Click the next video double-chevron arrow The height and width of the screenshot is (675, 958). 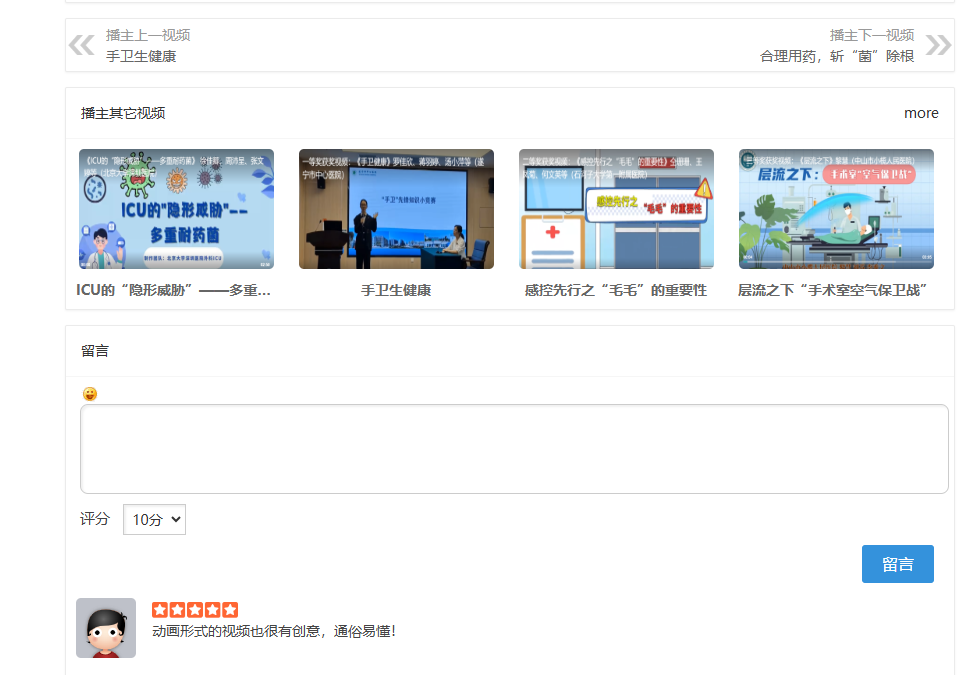tap(937, 45)
